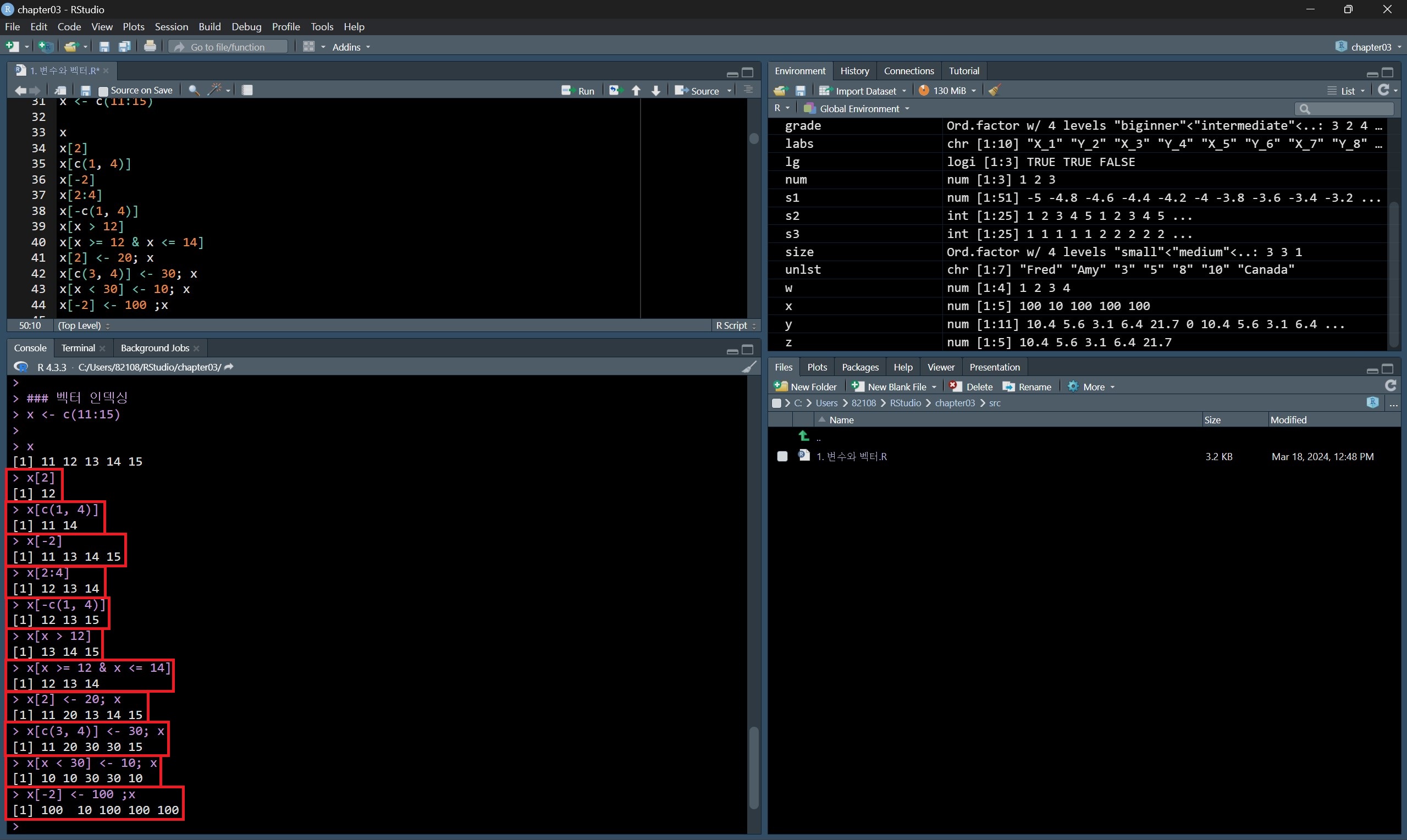Open the Session menu
Image resolution: width=1407 pixels, height=840 pixels.
171,26
